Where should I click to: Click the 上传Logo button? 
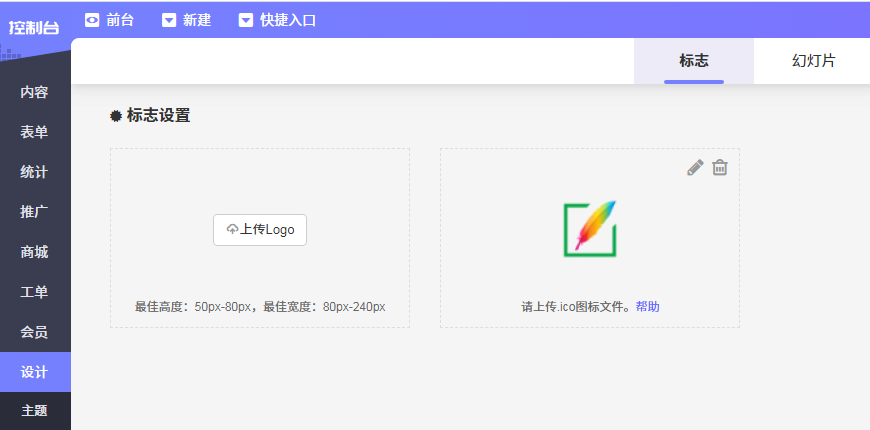click(260, 230)
